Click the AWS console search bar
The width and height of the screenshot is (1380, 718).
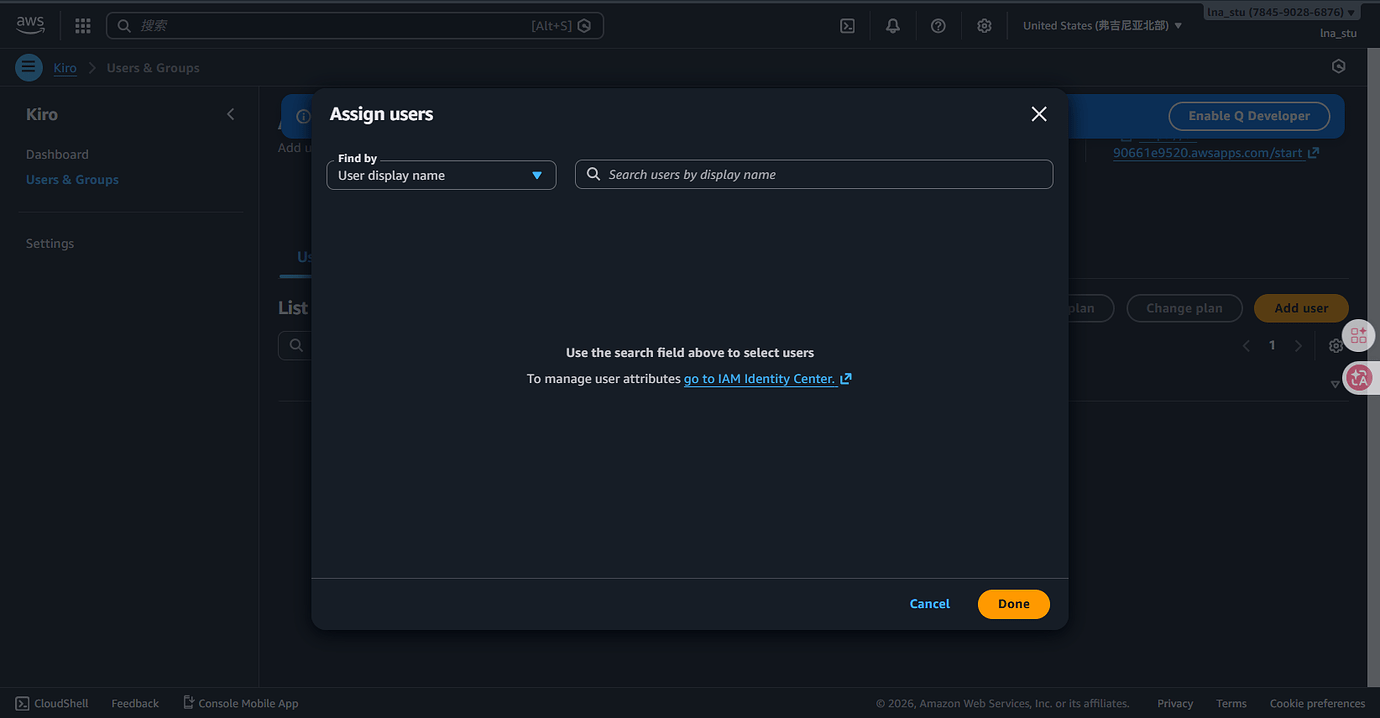(x=355, y=26)
